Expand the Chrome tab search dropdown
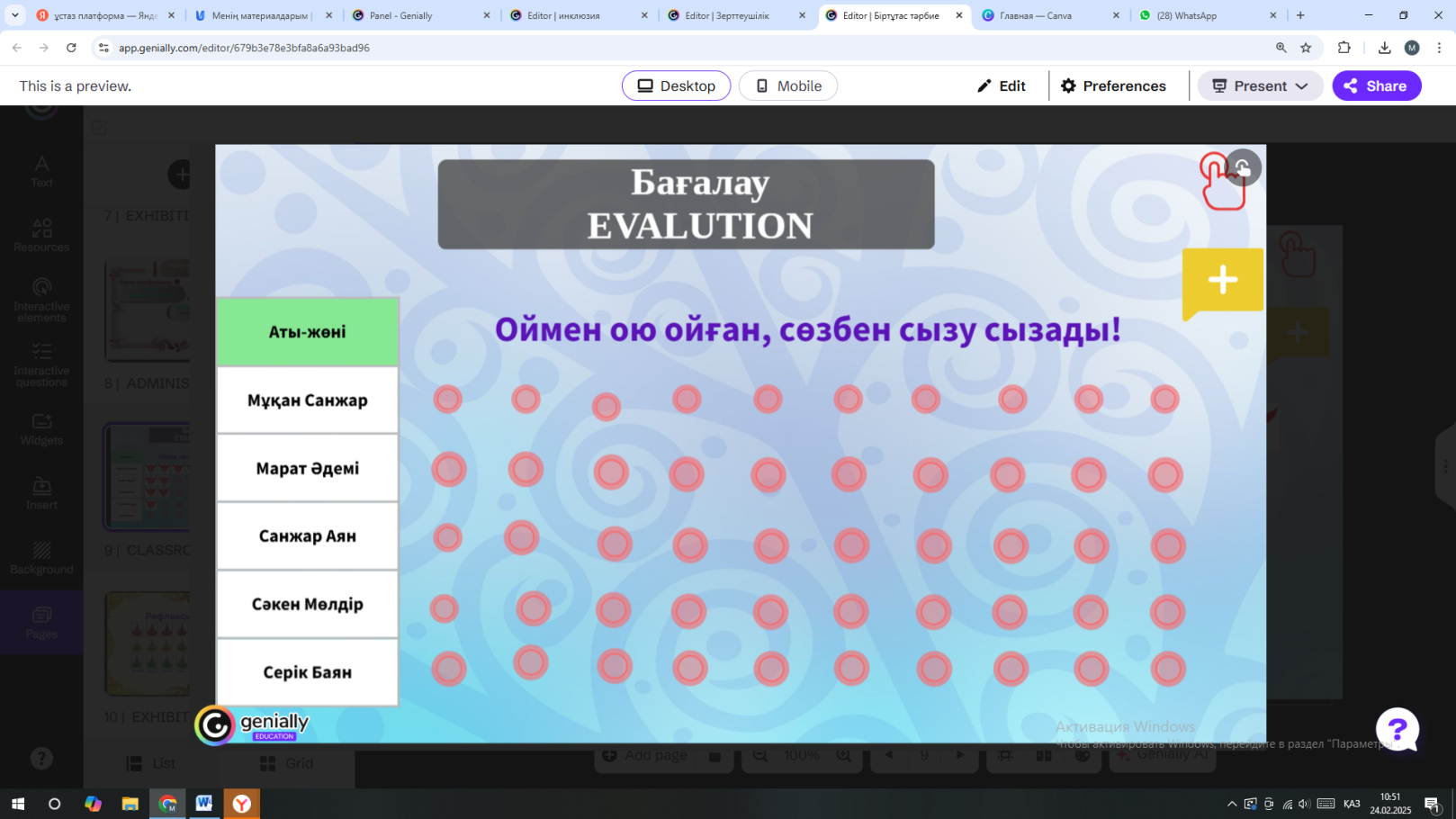This screenshot has width=1456, height=819. tap(15, 15)
